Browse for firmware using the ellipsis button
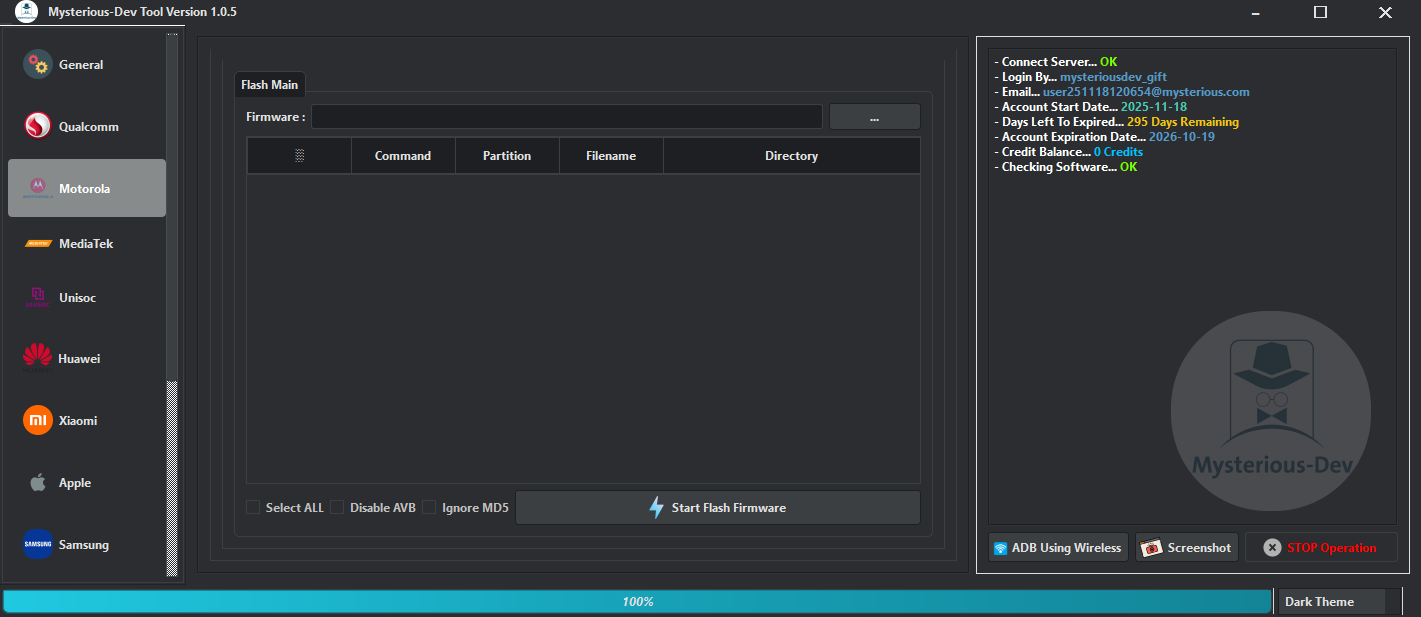Viewport: 1421px width, 617px height. [874, 116]
